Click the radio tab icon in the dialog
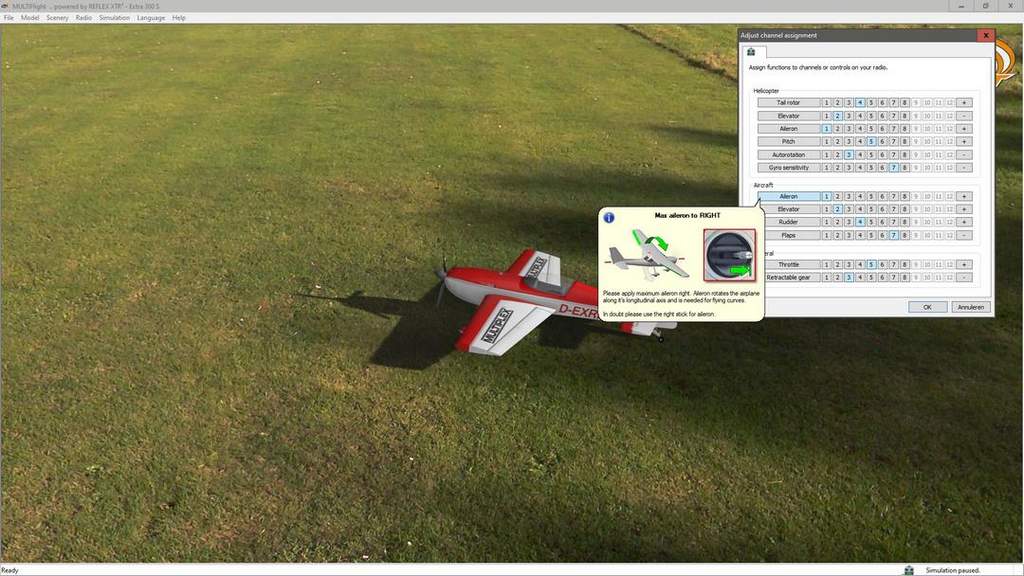1024x576 pixels. [751, 52]
